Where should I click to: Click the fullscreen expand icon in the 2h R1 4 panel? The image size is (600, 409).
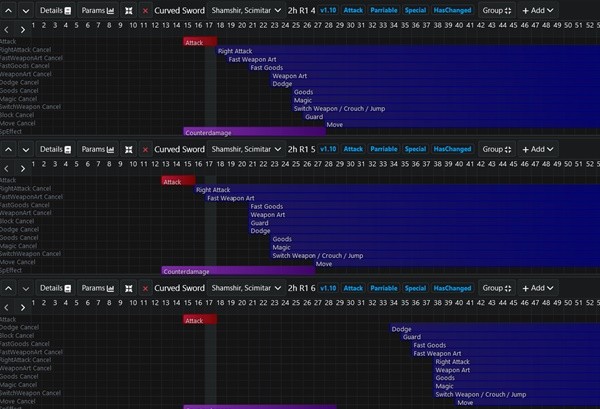pyautogui.click(x=128, y=9)
